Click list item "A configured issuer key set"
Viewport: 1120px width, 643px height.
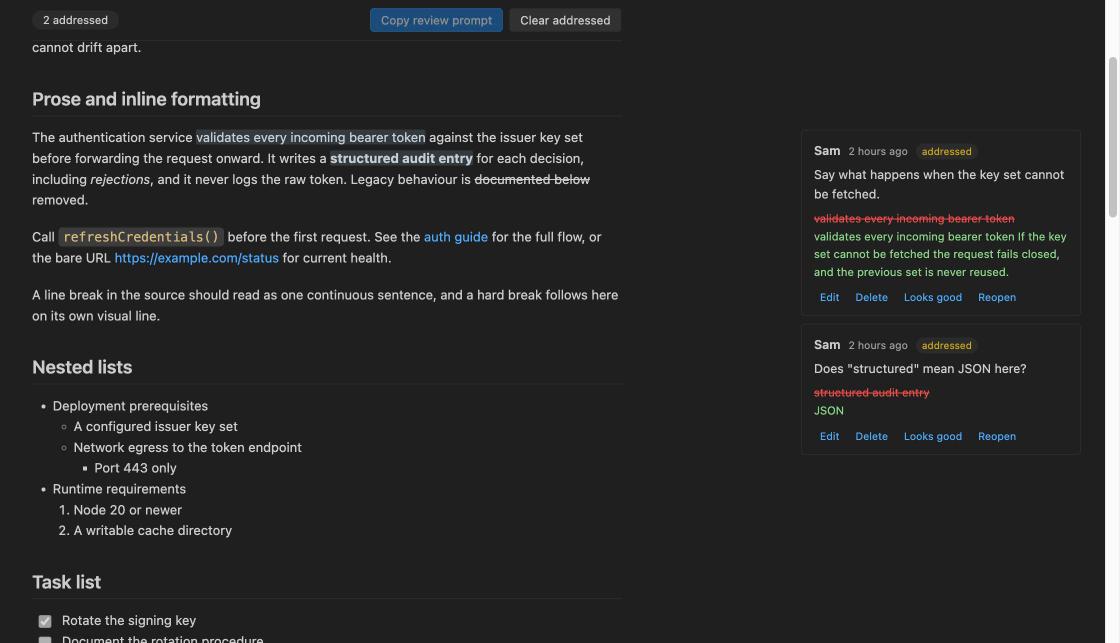155,427
